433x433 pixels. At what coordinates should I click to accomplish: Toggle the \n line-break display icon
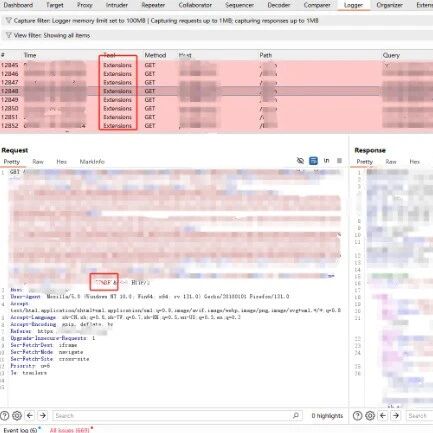point(326,161)
